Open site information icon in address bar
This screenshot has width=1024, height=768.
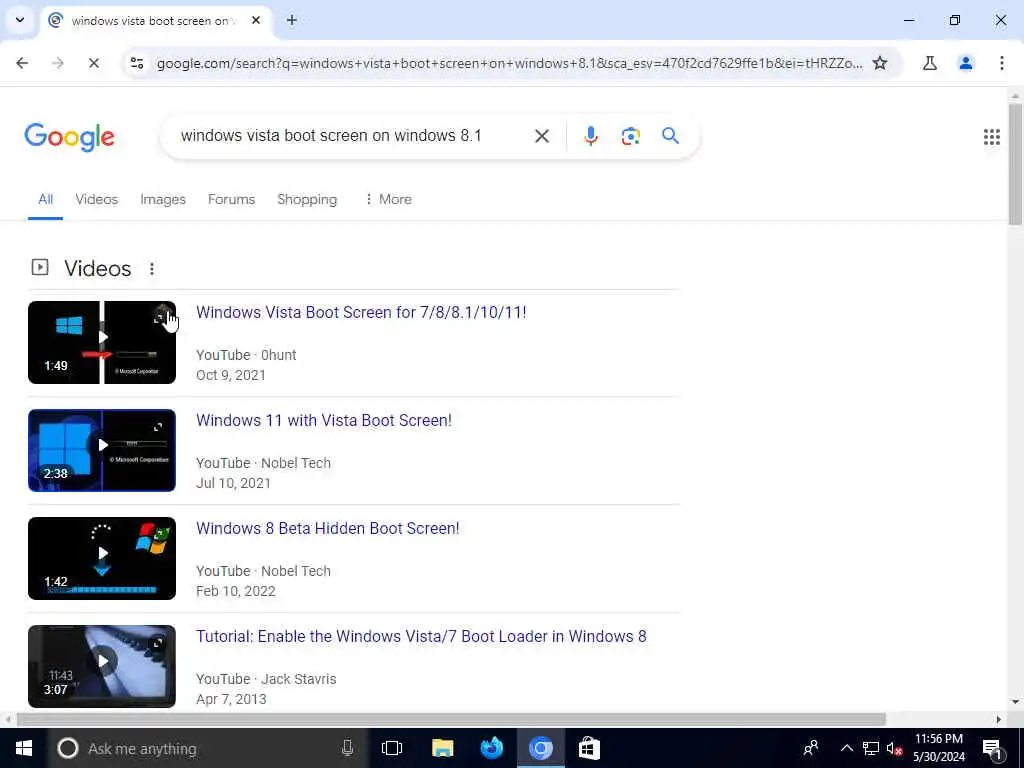137,63
